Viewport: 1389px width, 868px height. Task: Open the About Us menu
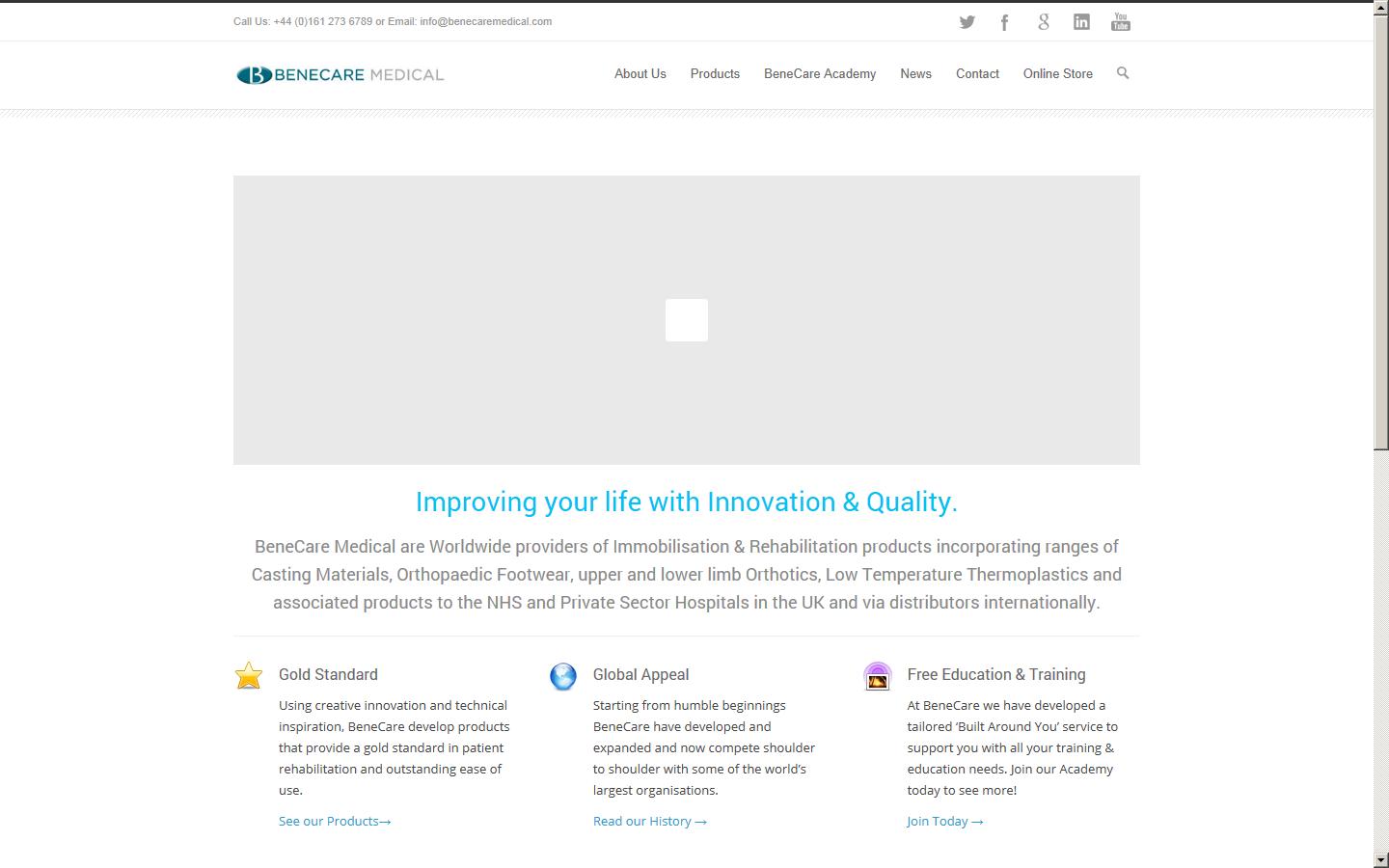pyautogui.click(x=640, y=73)
